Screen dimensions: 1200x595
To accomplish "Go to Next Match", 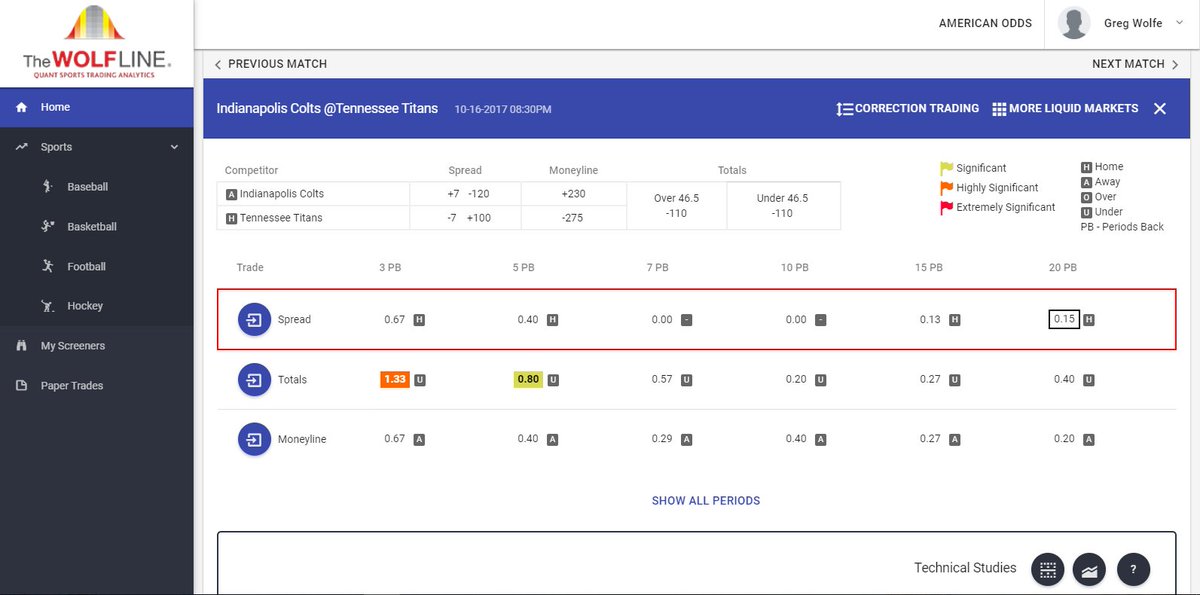I will tap(1135, 64).
